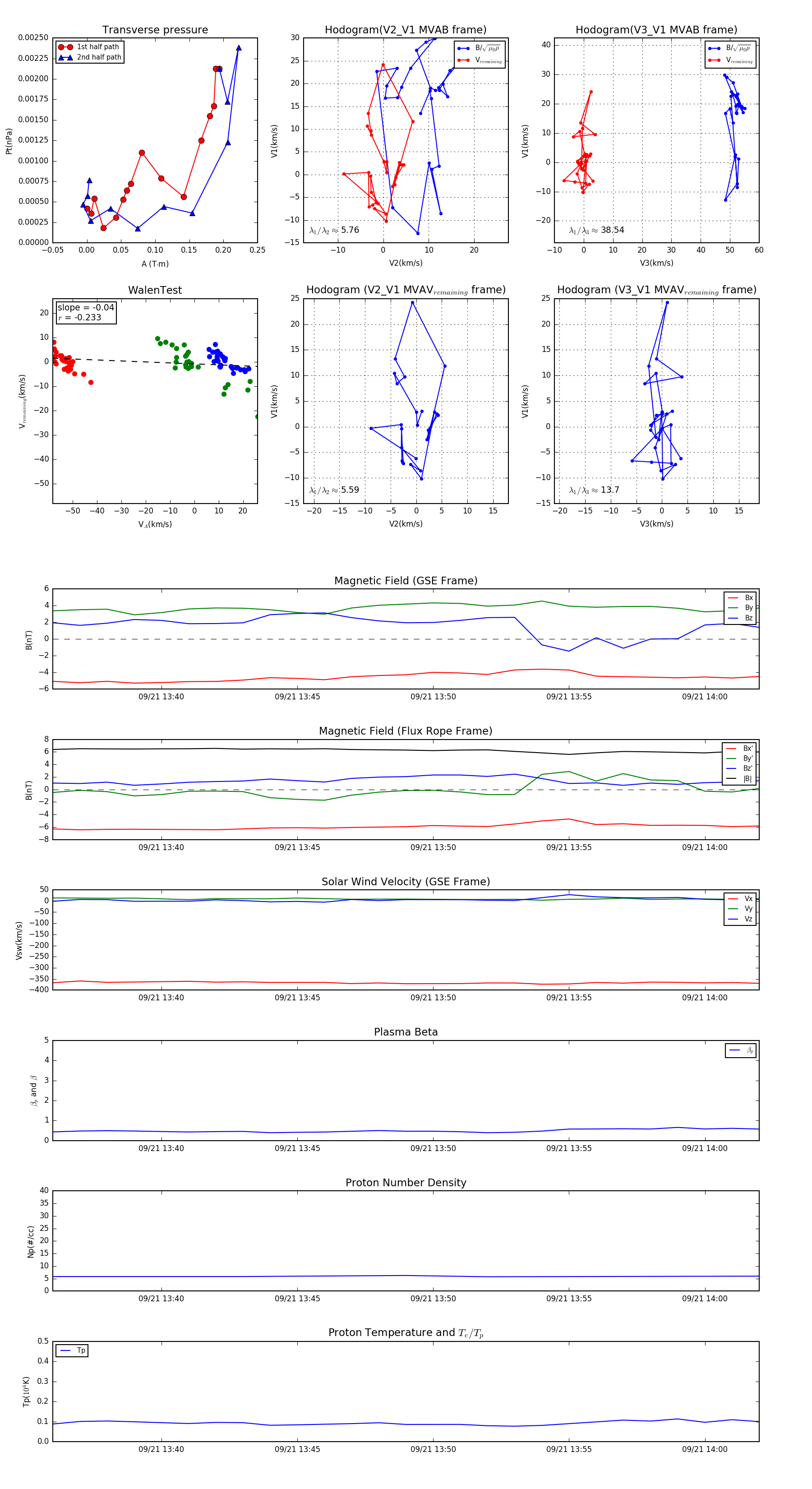Screen dimensions: 812x1489
Task: Click the 5.76 eigenvalue ratio annotation
Action: click(334, 230)
